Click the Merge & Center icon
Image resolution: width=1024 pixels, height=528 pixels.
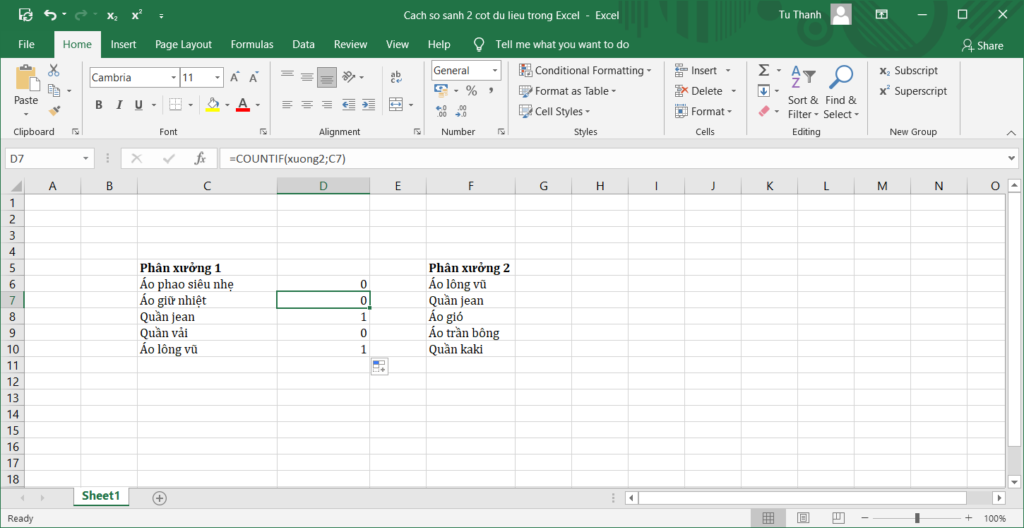click(x=395, y=104)
